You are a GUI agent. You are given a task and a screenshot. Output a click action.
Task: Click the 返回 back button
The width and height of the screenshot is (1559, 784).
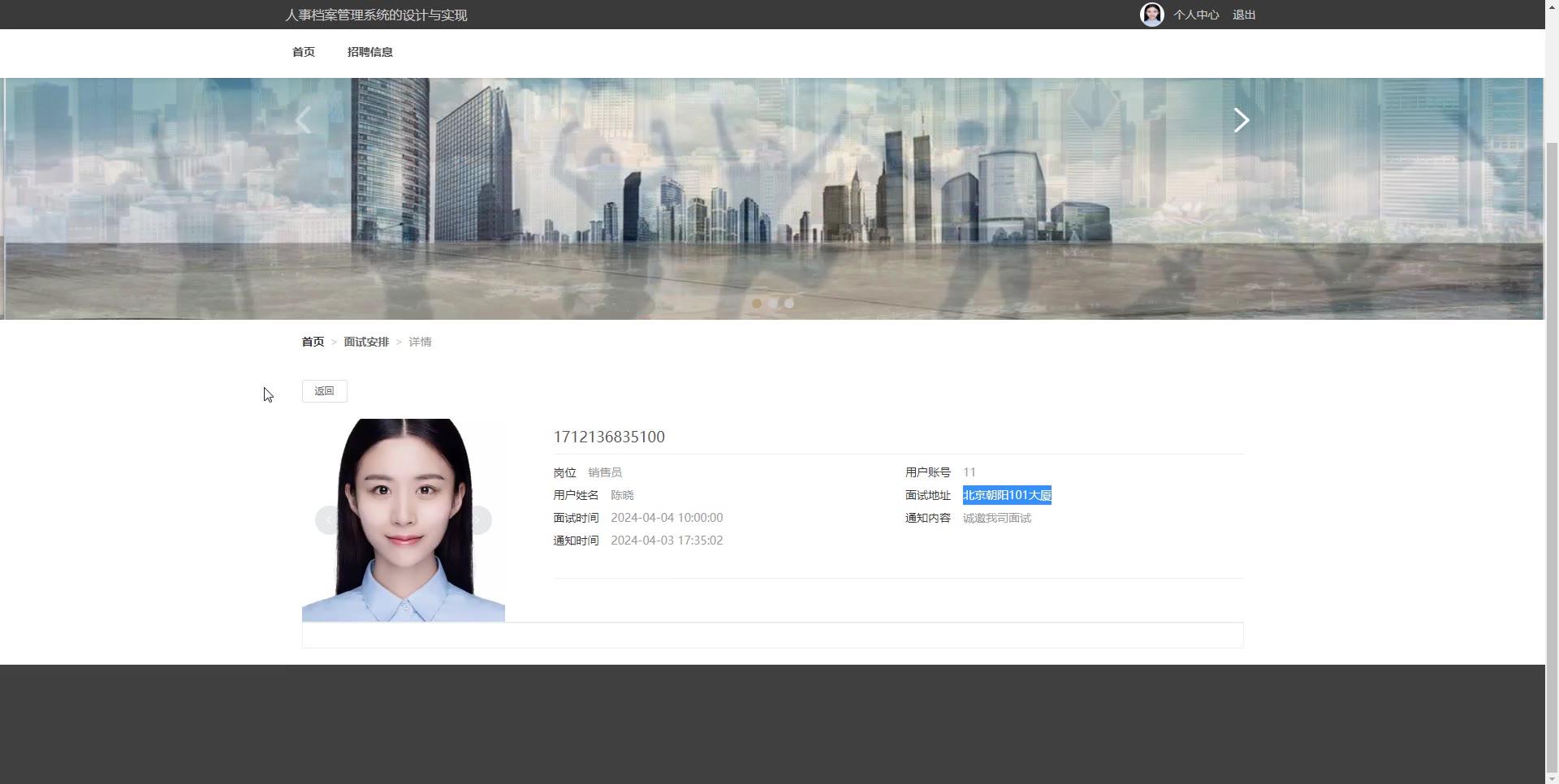325,391
